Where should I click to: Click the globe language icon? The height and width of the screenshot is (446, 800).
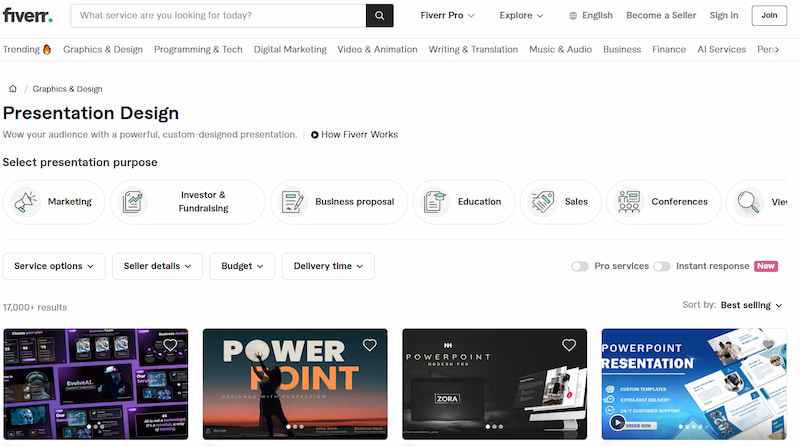(573, 16)
